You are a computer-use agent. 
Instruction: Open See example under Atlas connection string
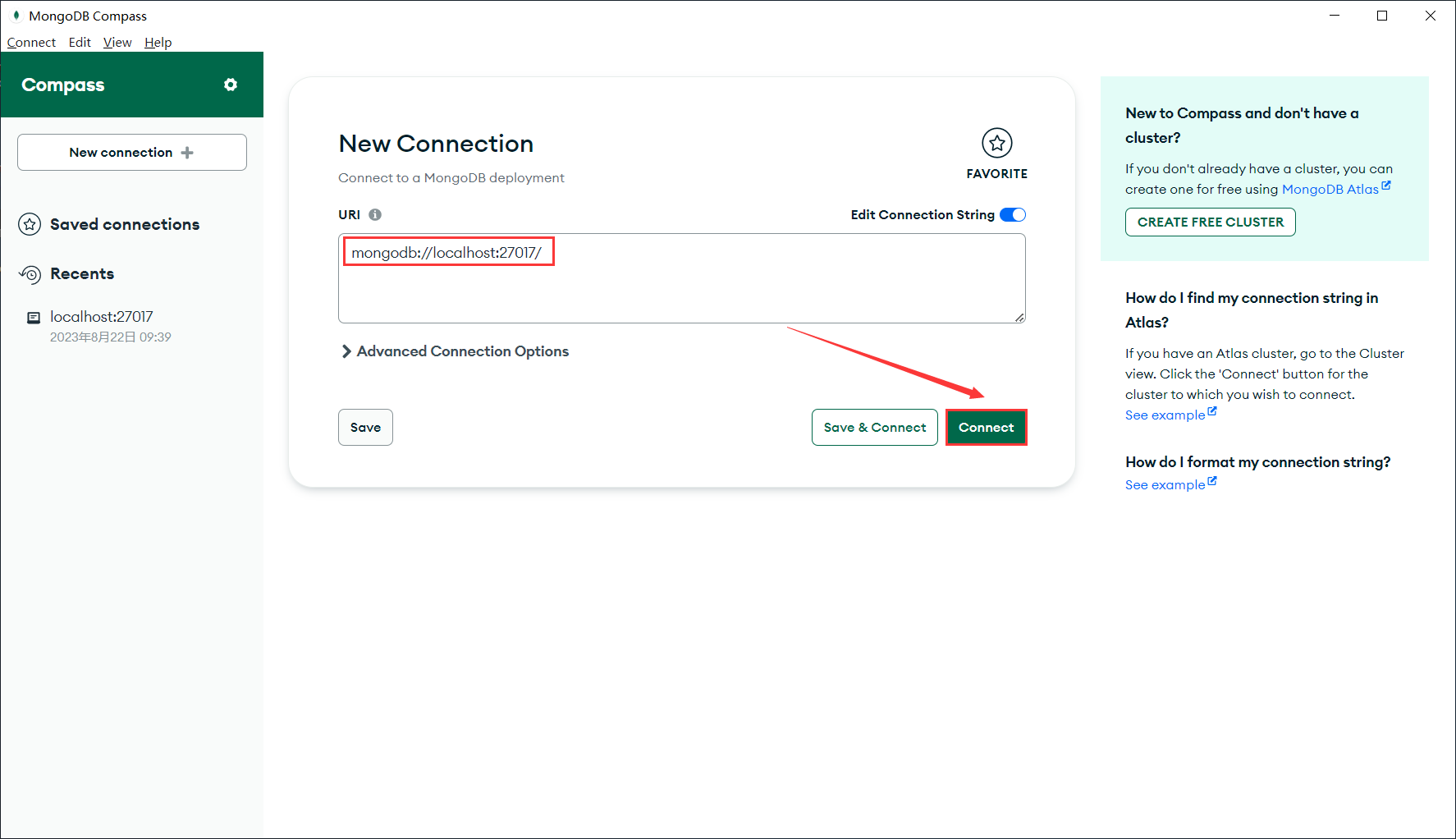click(x=1170, y=415)
